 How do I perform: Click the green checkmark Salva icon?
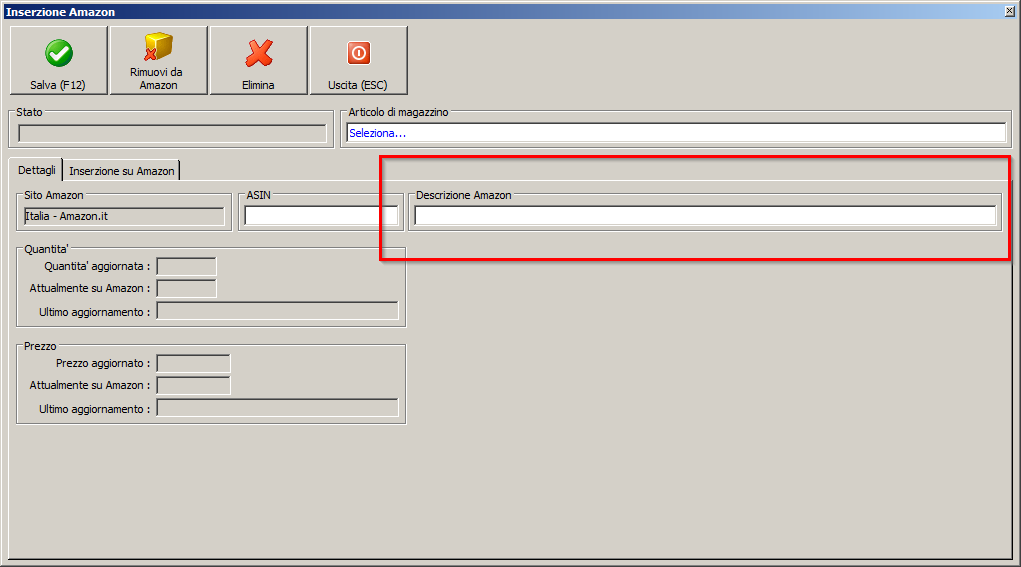click(x=59, y=53)
